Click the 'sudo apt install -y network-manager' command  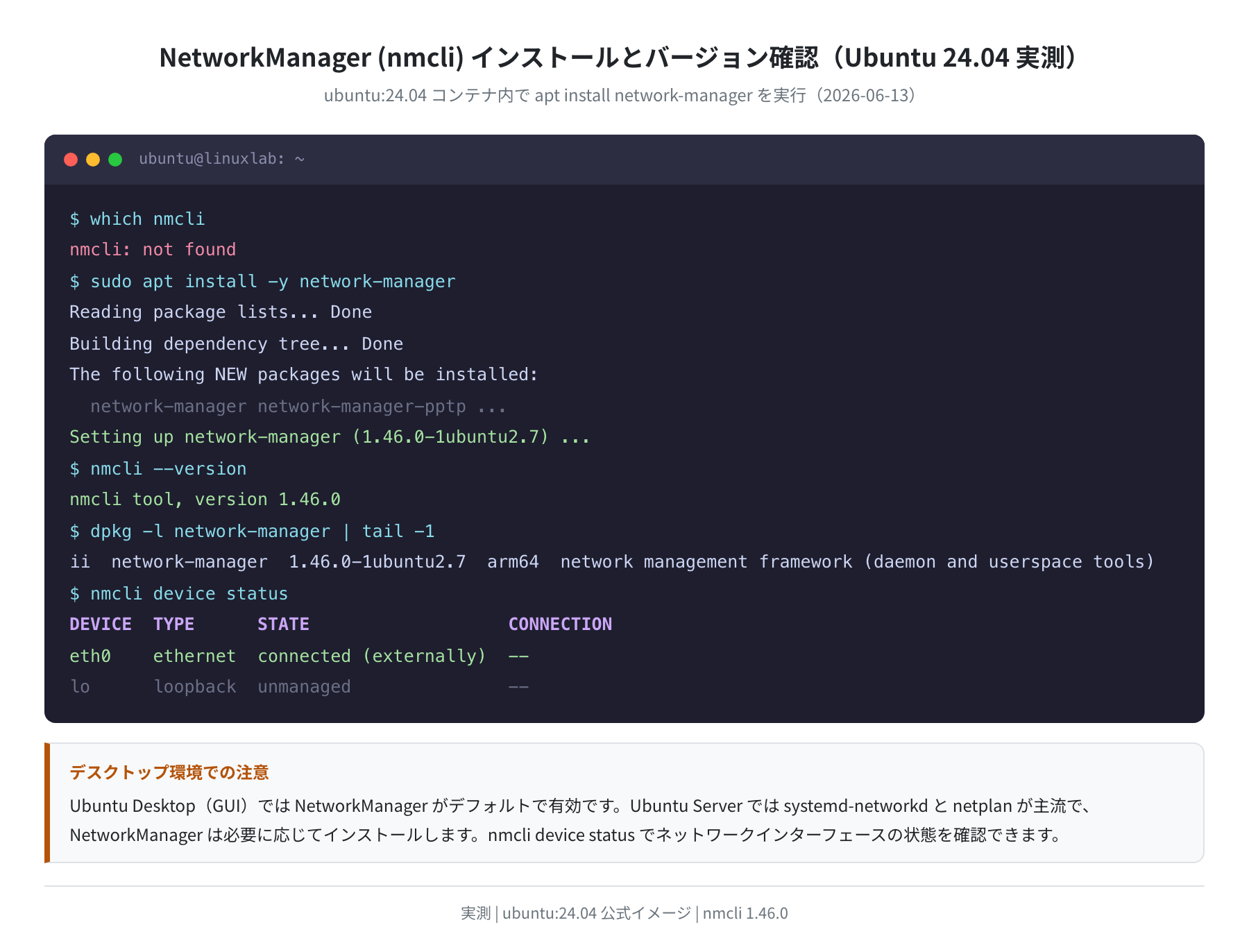click(x=263, y=281)
